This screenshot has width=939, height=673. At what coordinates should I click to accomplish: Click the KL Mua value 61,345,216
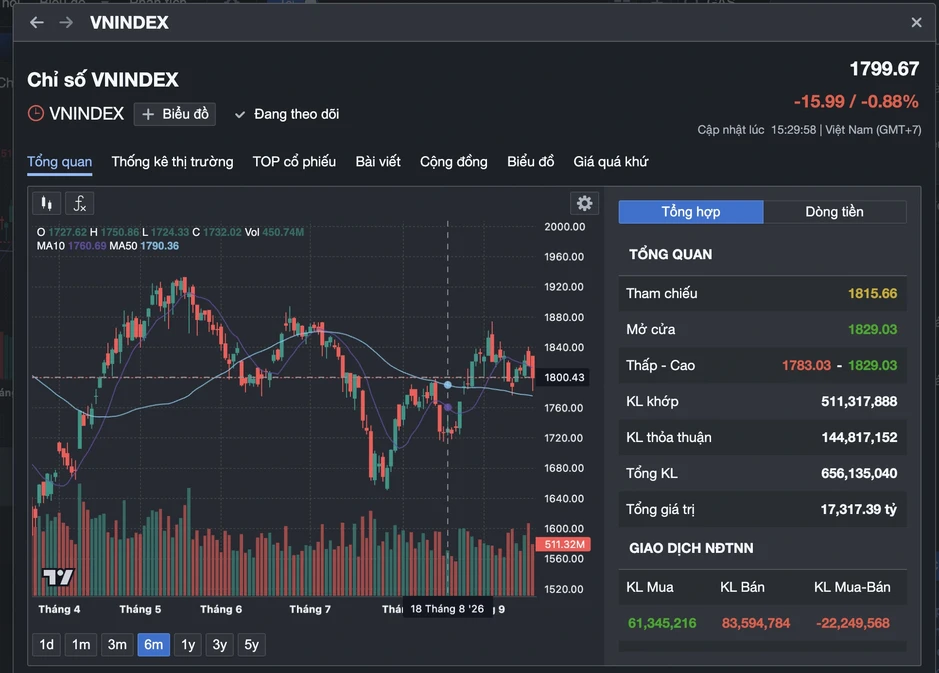pyautogui.click(x=662, y=623)
